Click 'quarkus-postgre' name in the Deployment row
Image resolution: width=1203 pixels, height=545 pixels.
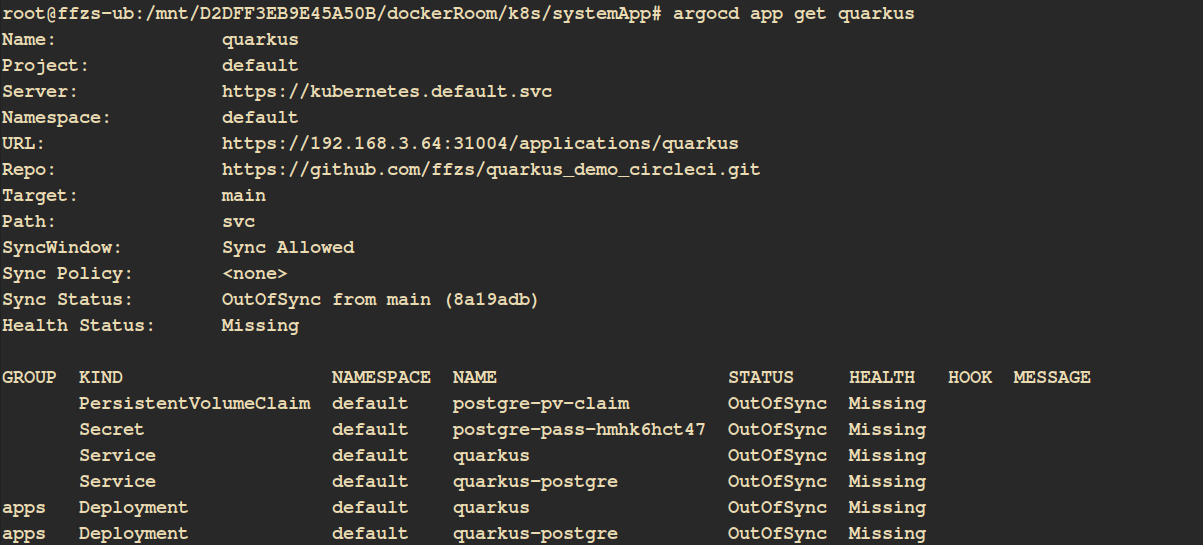tap(535, 534)
